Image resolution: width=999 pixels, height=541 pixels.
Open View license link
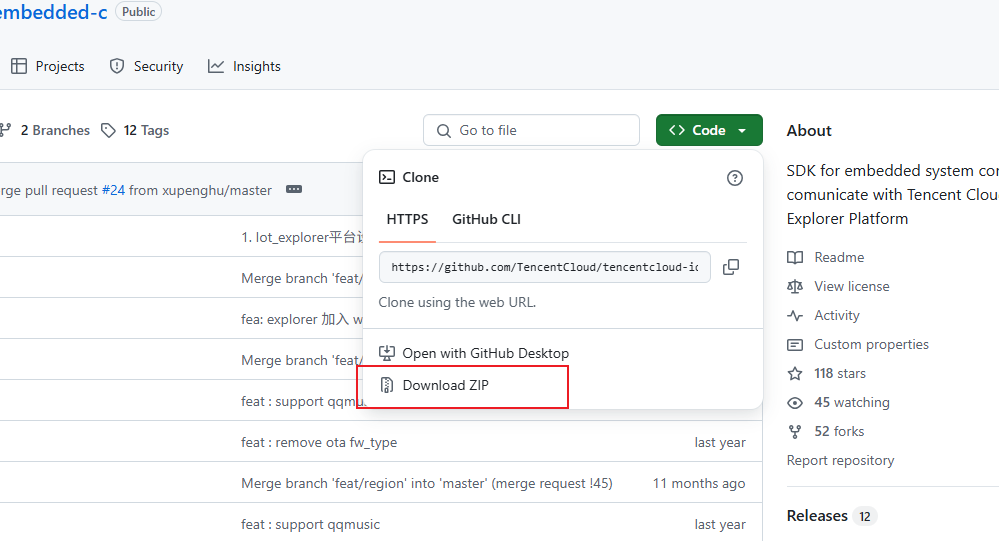pyautogui.click(x=851, y=286)
